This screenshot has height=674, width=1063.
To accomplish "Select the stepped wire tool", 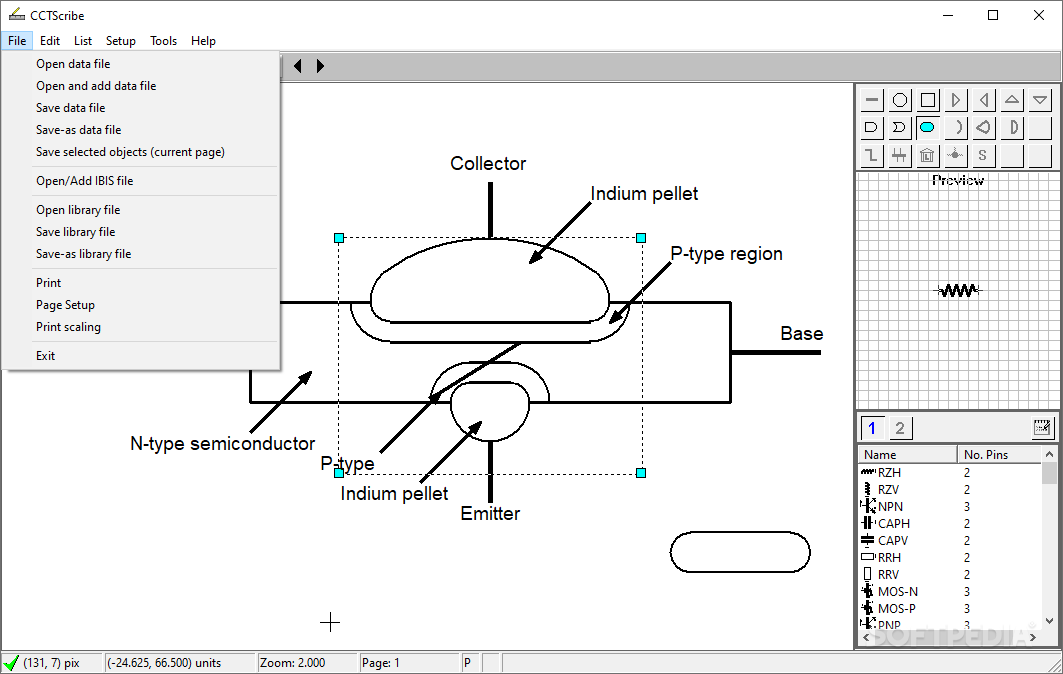I will point(872,155).
